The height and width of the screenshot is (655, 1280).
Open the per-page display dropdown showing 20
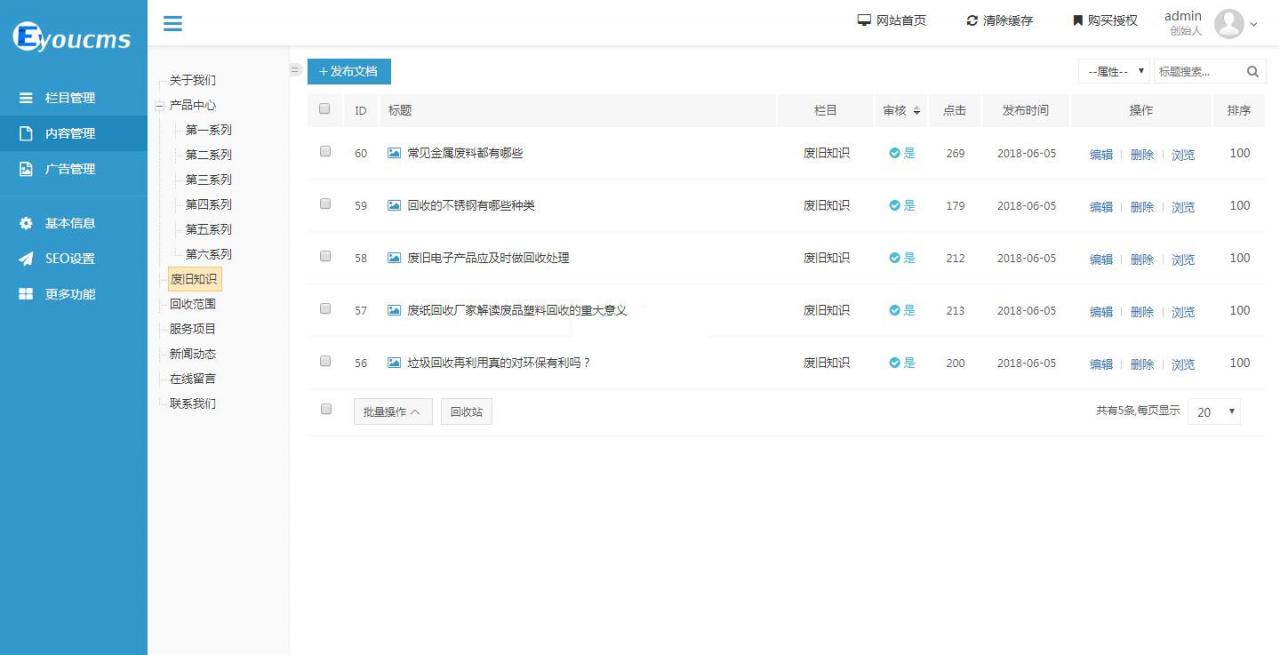pos(1215,413)
